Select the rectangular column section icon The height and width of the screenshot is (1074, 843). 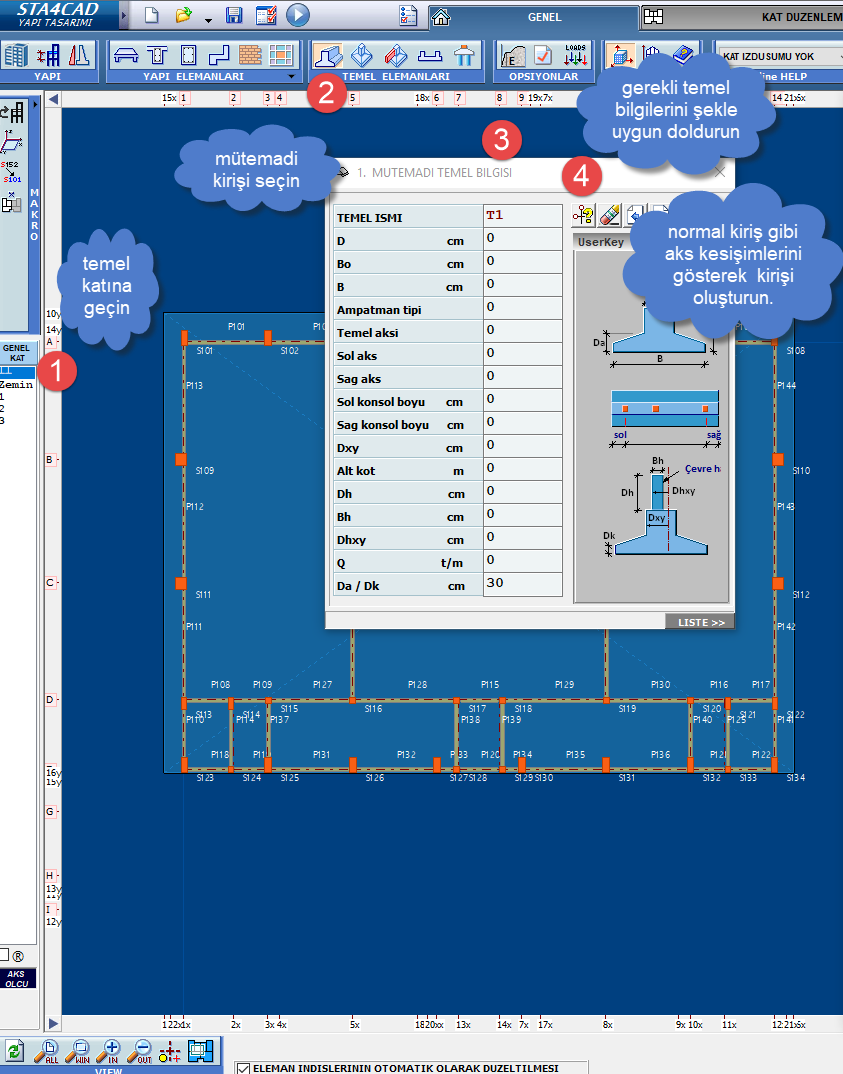tap(188, 55)
